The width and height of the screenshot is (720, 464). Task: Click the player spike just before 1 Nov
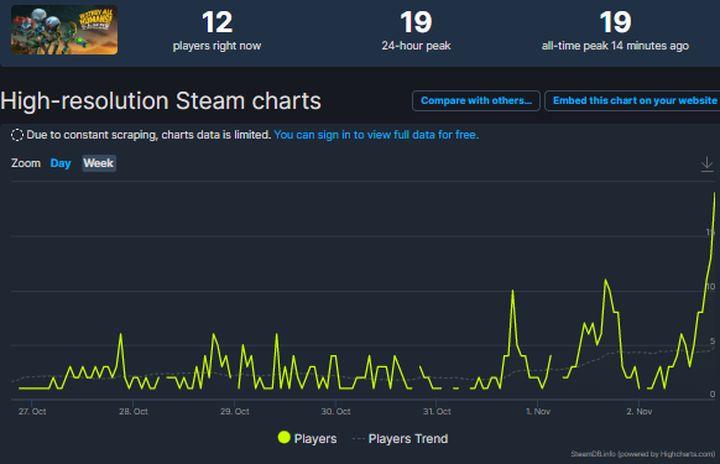513,291
